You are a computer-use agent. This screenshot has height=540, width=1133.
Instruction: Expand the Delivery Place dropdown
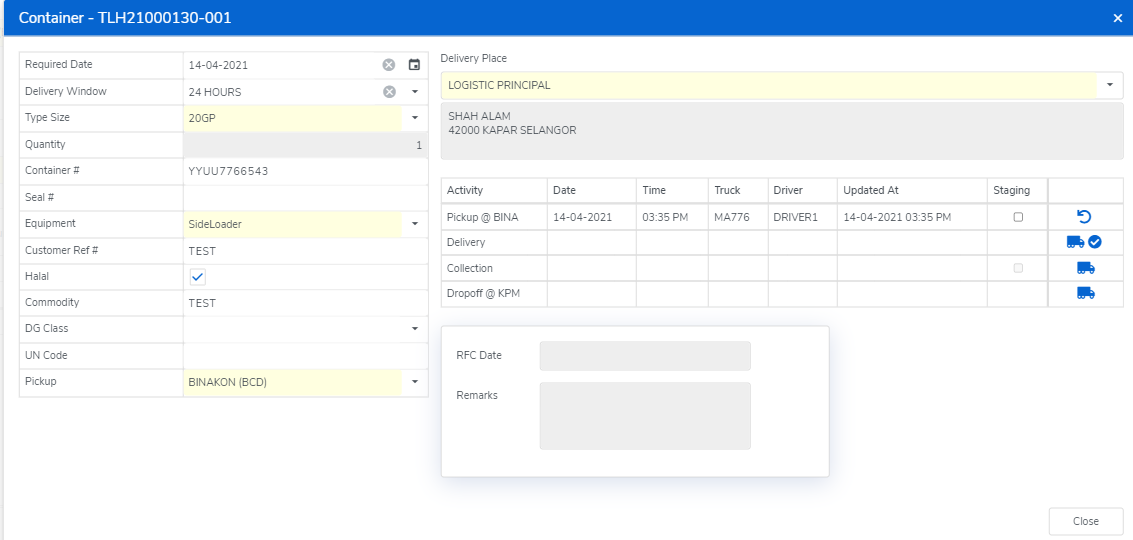point(1110,85)
